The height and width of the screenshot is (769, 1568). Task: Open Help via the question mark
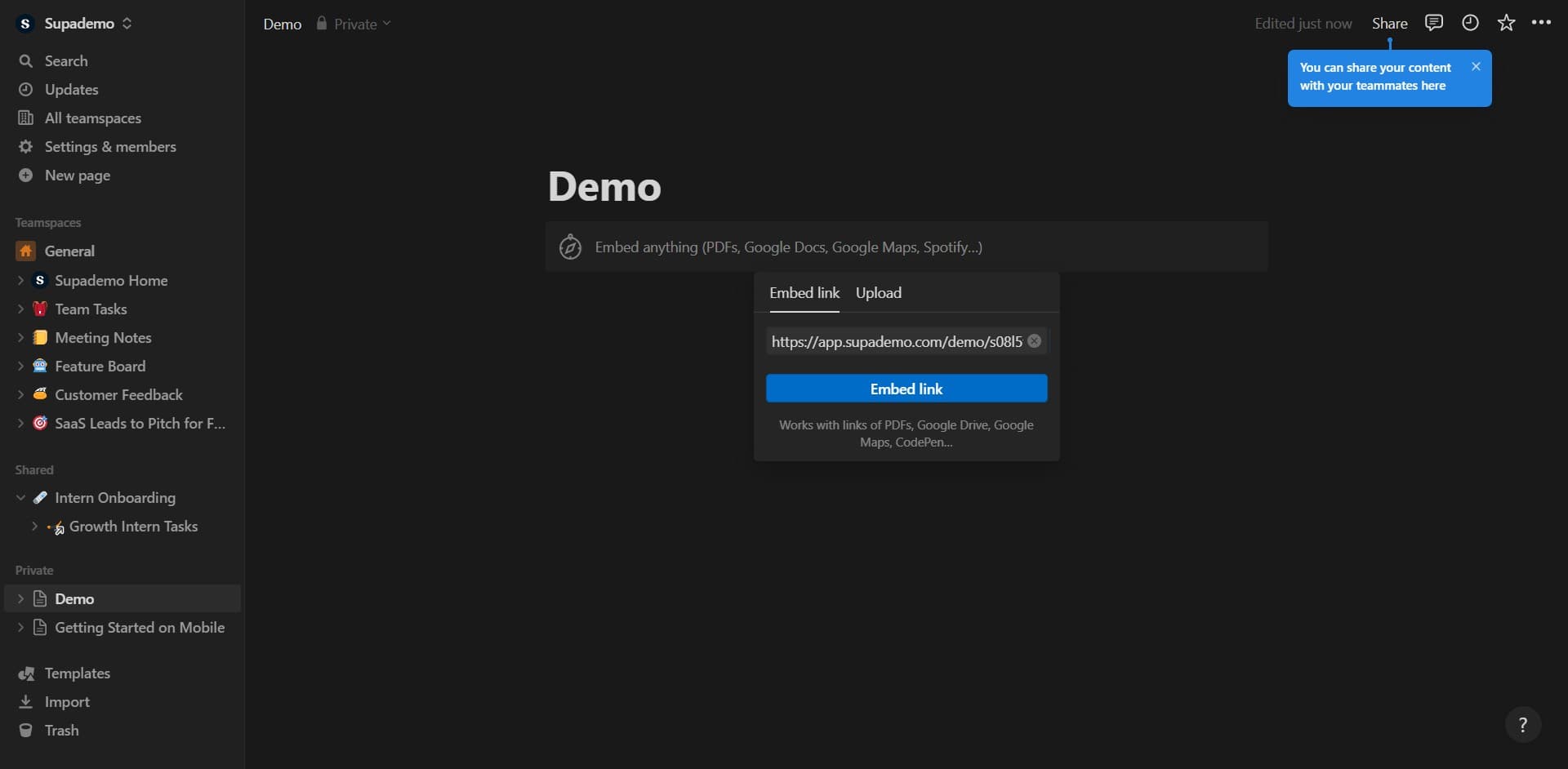1523,724
